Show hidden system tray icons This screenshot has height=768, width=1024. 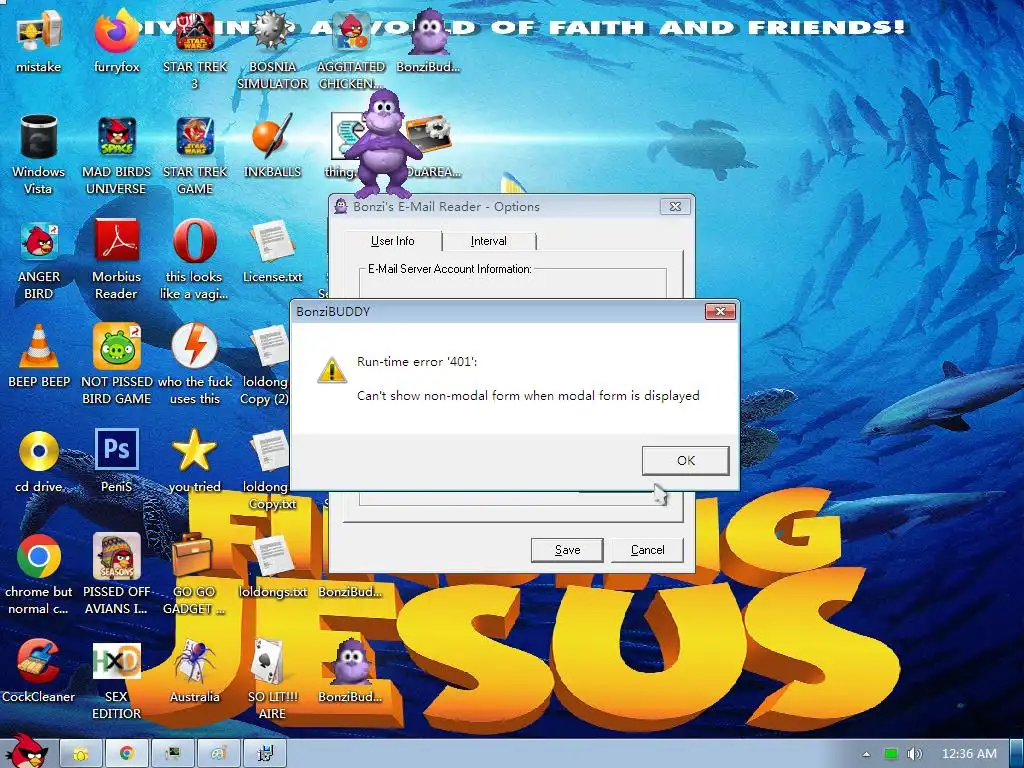tap(866, 754)
